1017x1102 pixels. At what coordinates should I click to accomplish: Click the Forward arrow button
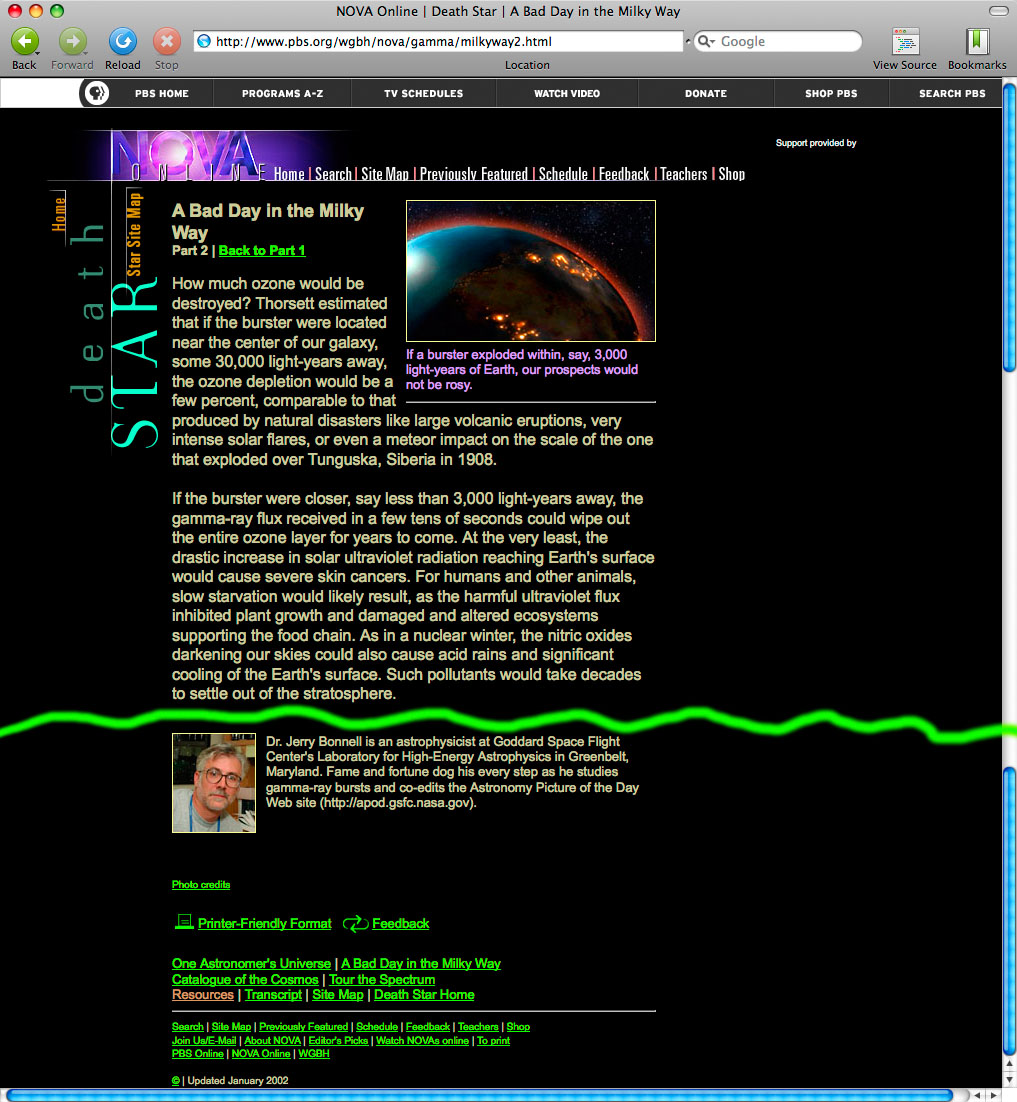(72, 41)
